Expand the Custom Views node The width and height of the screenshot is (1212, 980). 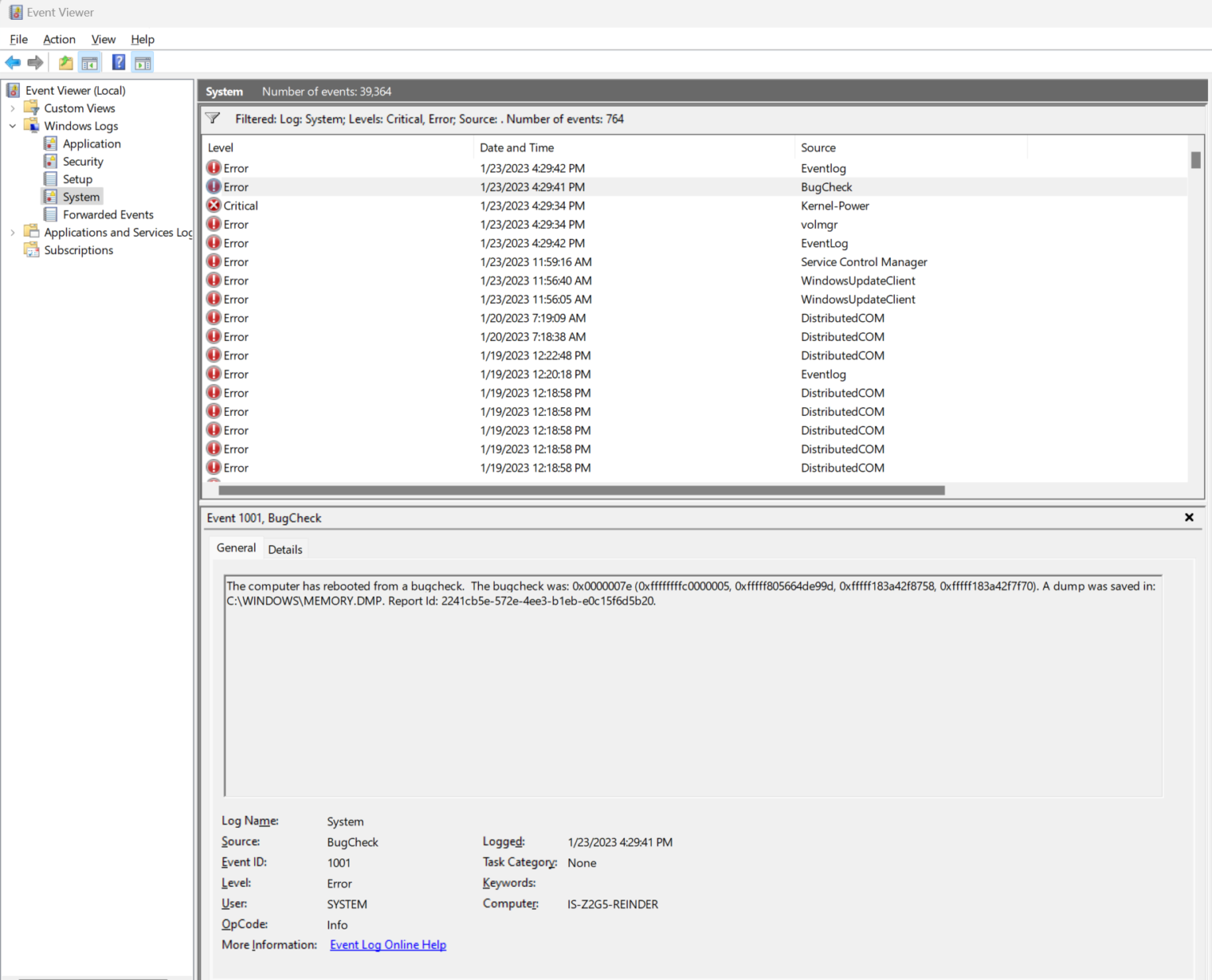point(12,108)
